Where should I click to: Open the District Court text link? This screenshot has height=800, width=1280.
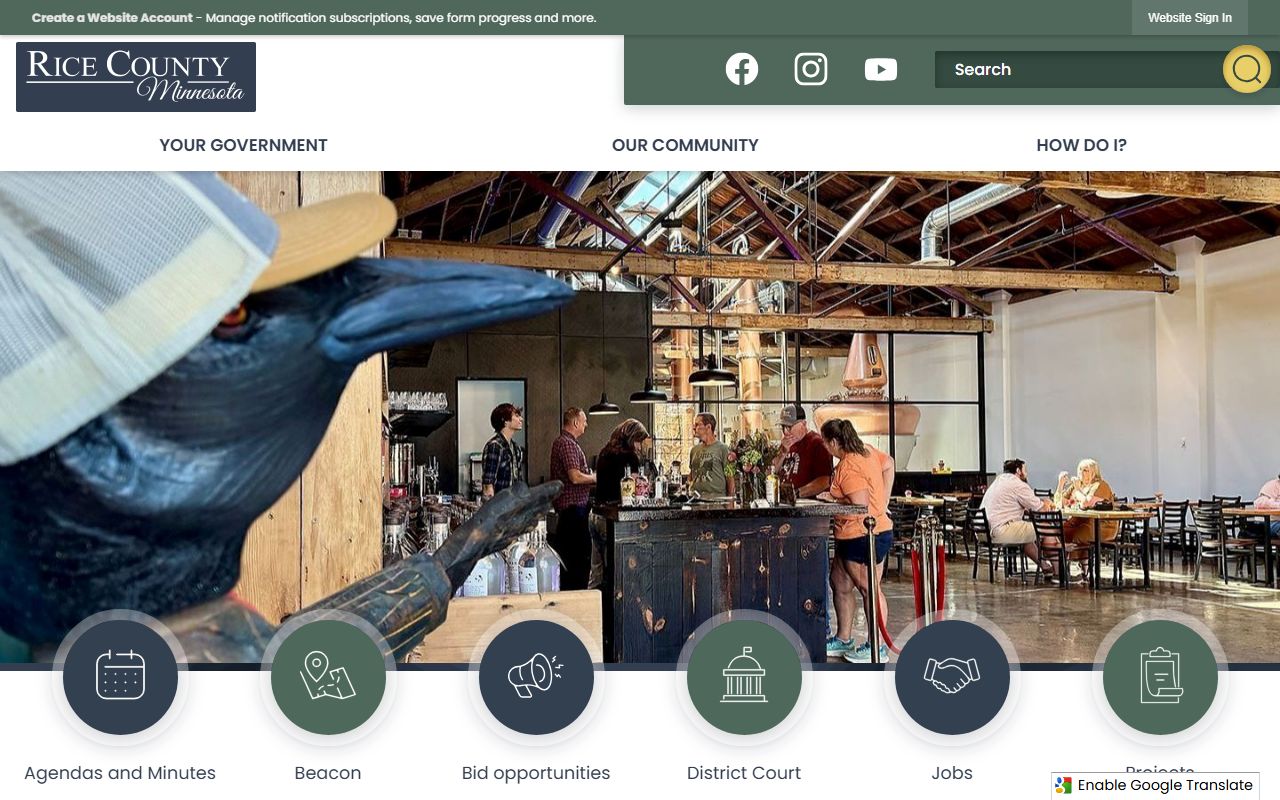(744, 773)
